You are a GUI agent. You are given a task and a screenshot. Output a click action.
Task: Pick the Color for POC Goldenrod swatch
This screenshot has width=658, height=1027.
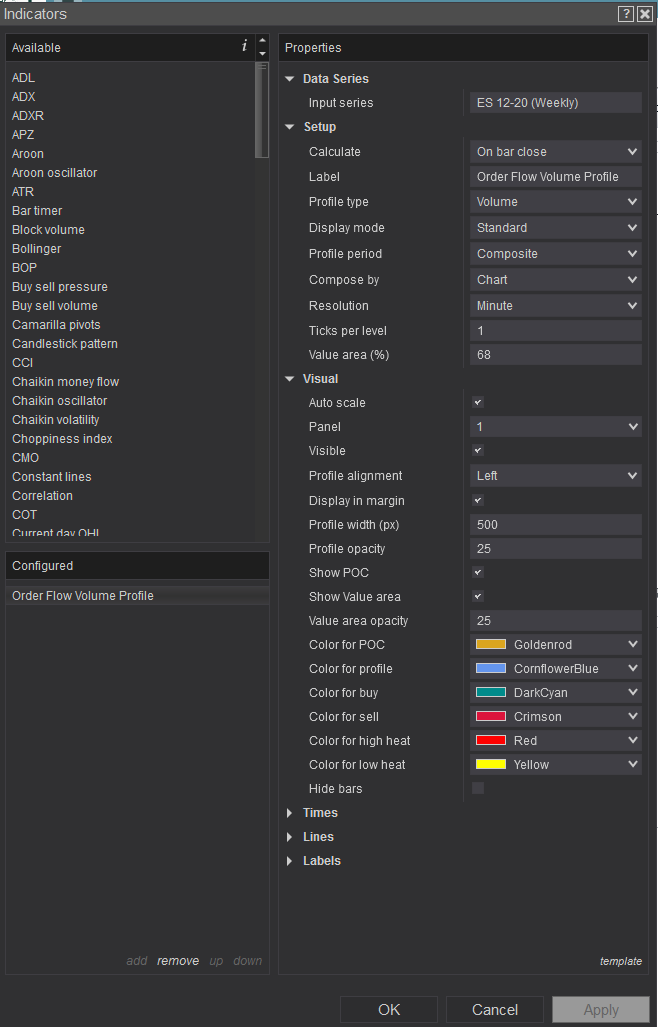(x=491, y=645)
